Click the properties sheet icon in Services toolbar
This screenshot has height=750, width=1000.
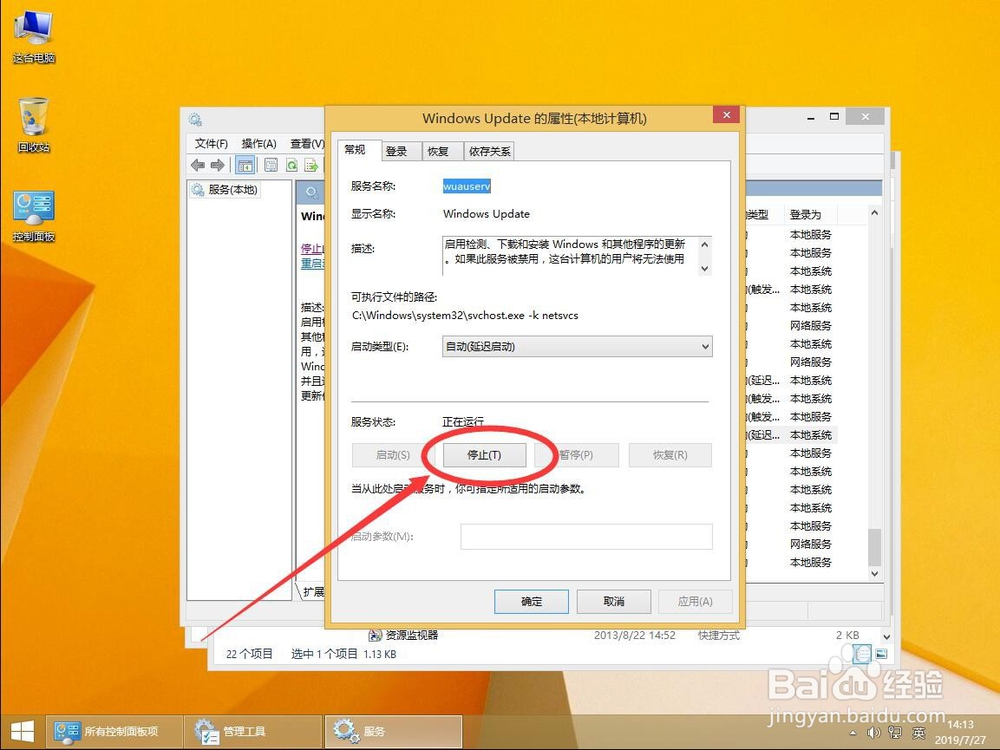[271, 165]
